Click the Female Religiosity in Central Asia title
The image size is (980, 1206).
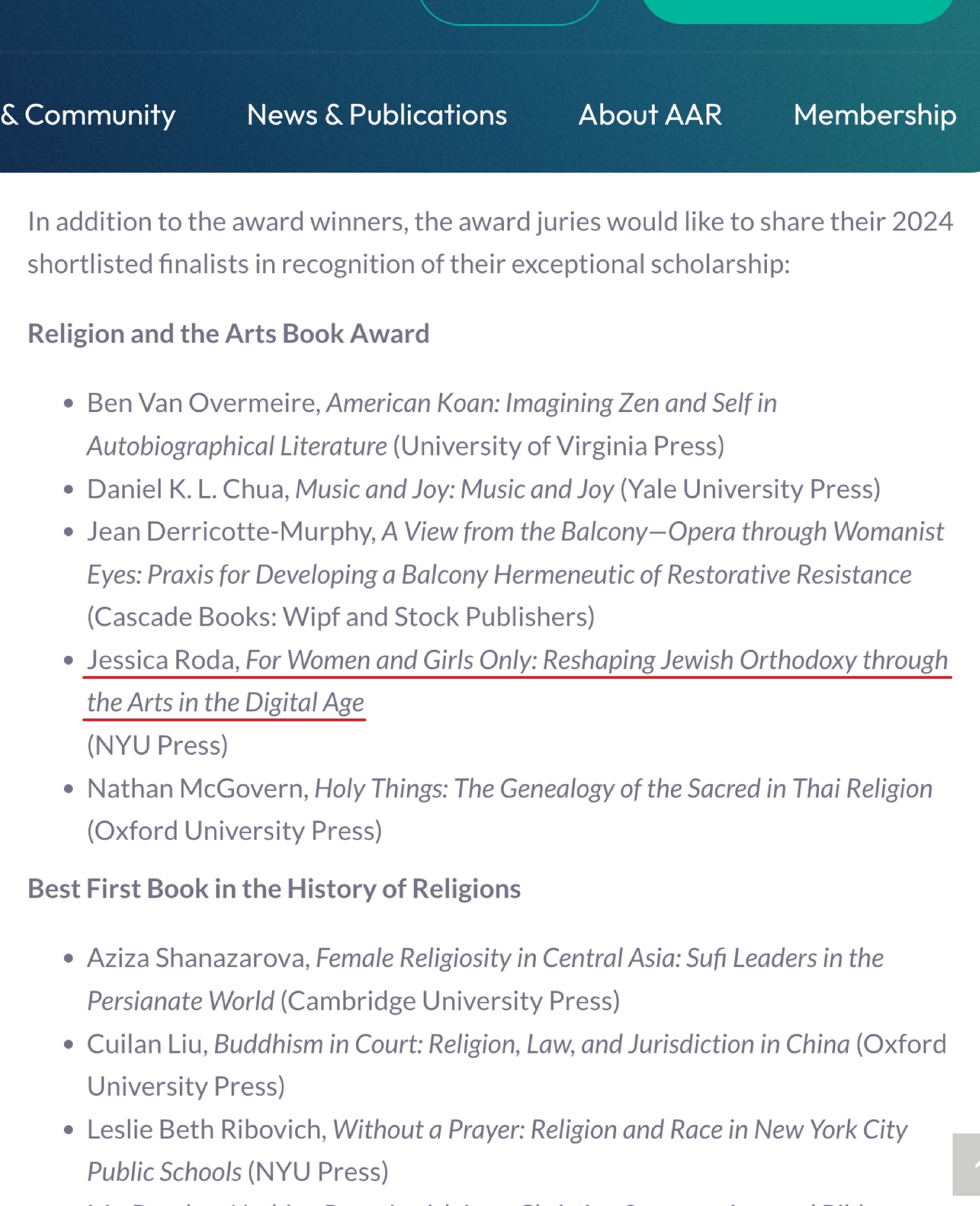tap(599, 959)
